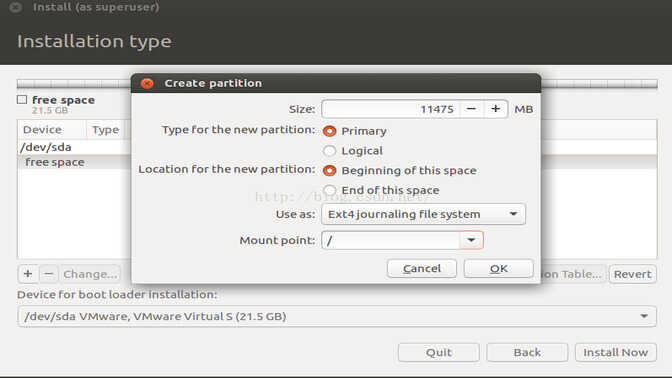Remove partition using the minus icon
This screenshot has height=378, width=672.
point(49,274)
